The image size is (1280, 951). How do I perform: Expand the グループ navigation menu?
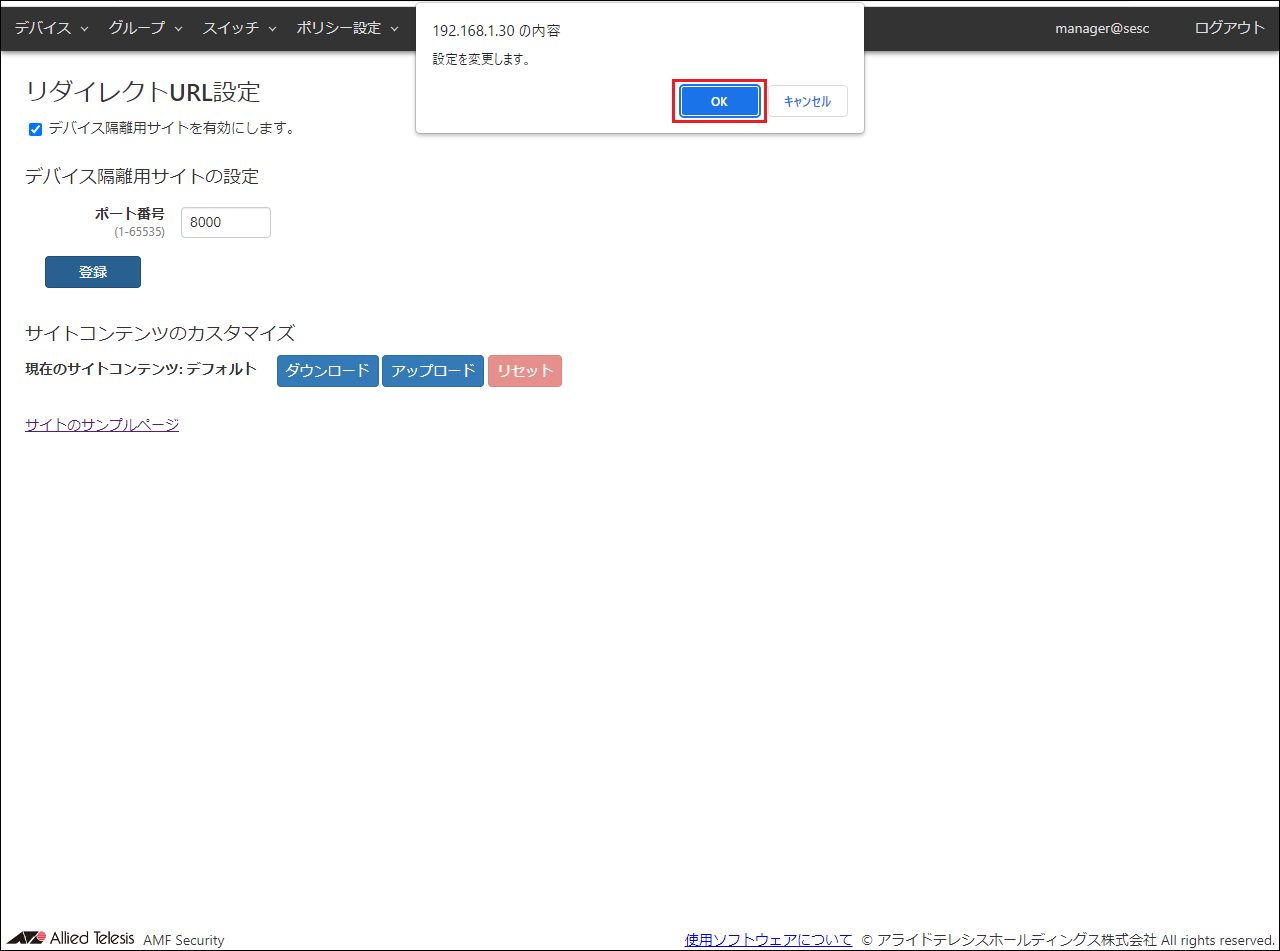(145, 28)
